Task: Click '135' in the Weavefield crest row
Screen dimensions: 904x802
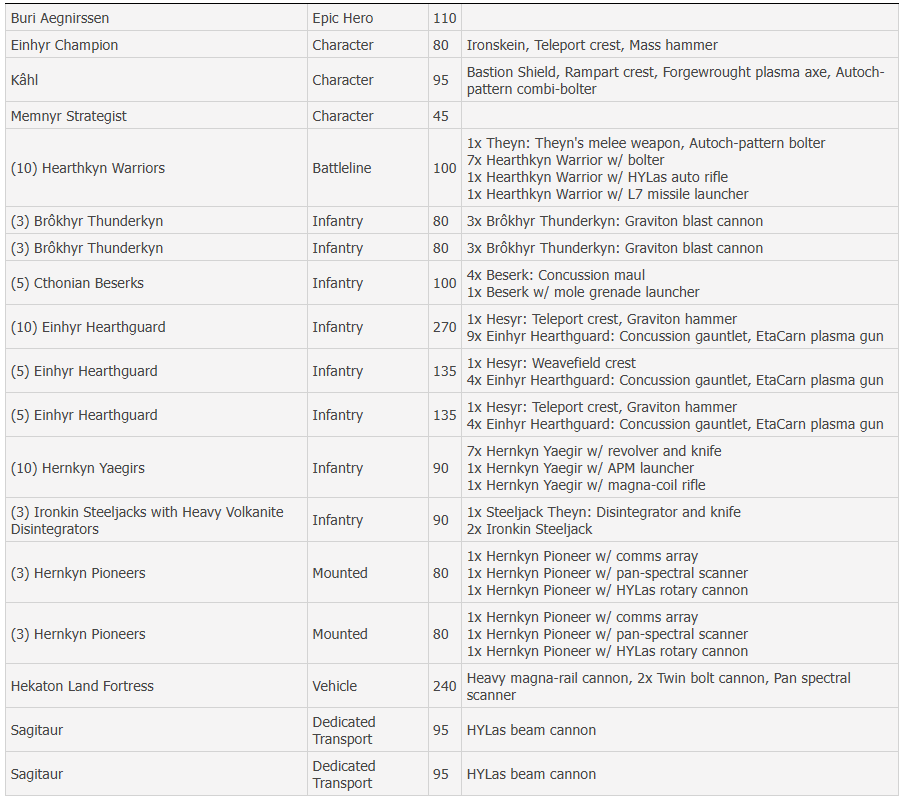Action: click(x=445, y=371)
